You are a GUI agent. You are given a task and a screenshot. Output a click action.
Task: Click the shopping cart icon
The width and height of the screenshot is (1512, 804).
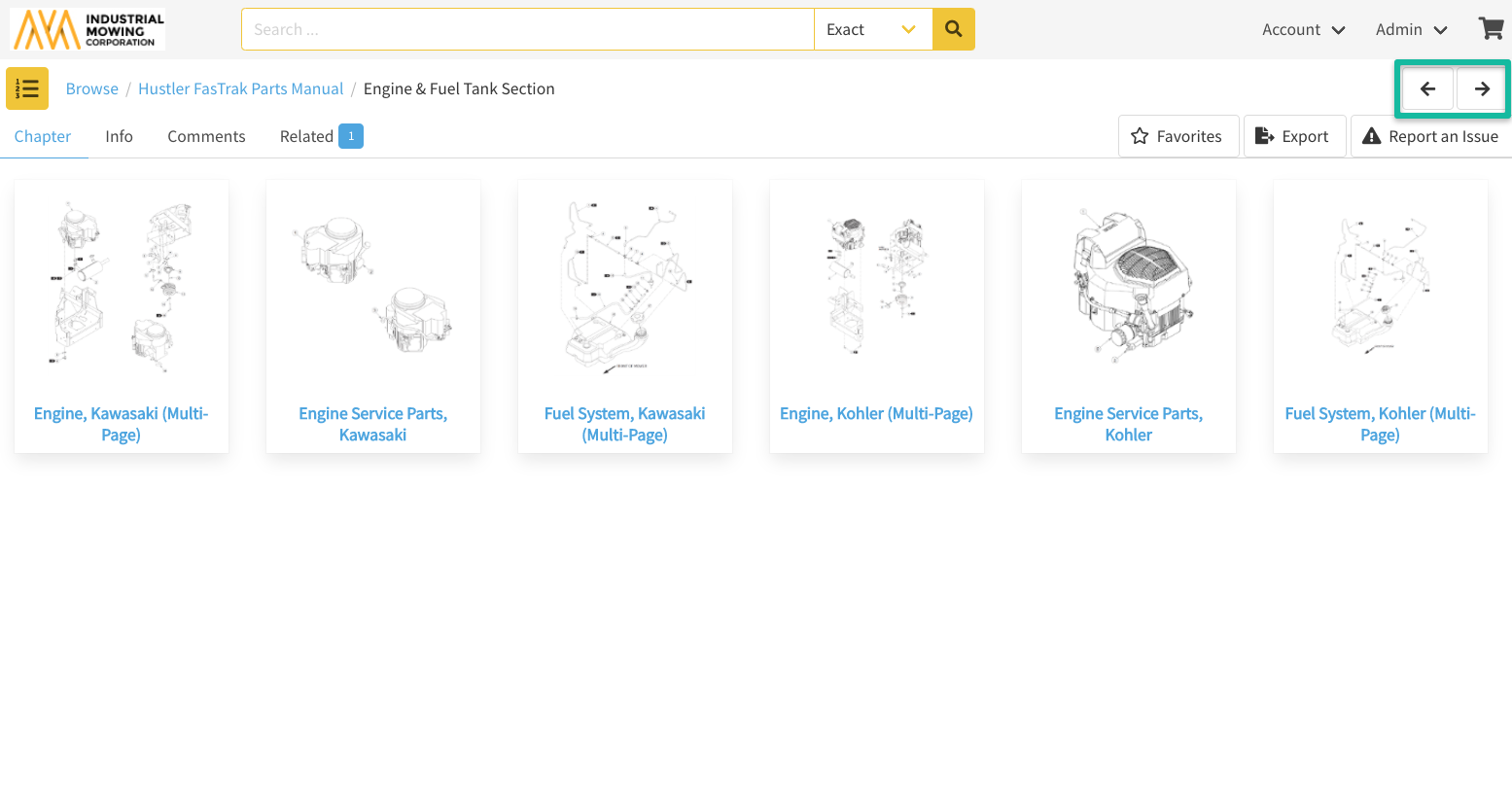[x=1491, y=29]
